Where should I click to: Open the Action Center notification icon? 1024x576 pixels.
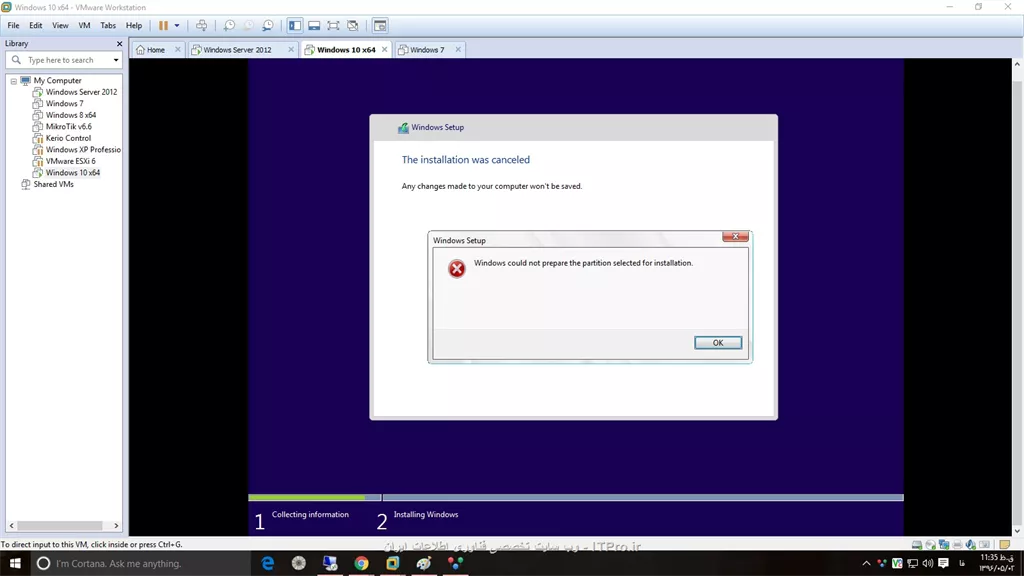click(x=944, y=563)
